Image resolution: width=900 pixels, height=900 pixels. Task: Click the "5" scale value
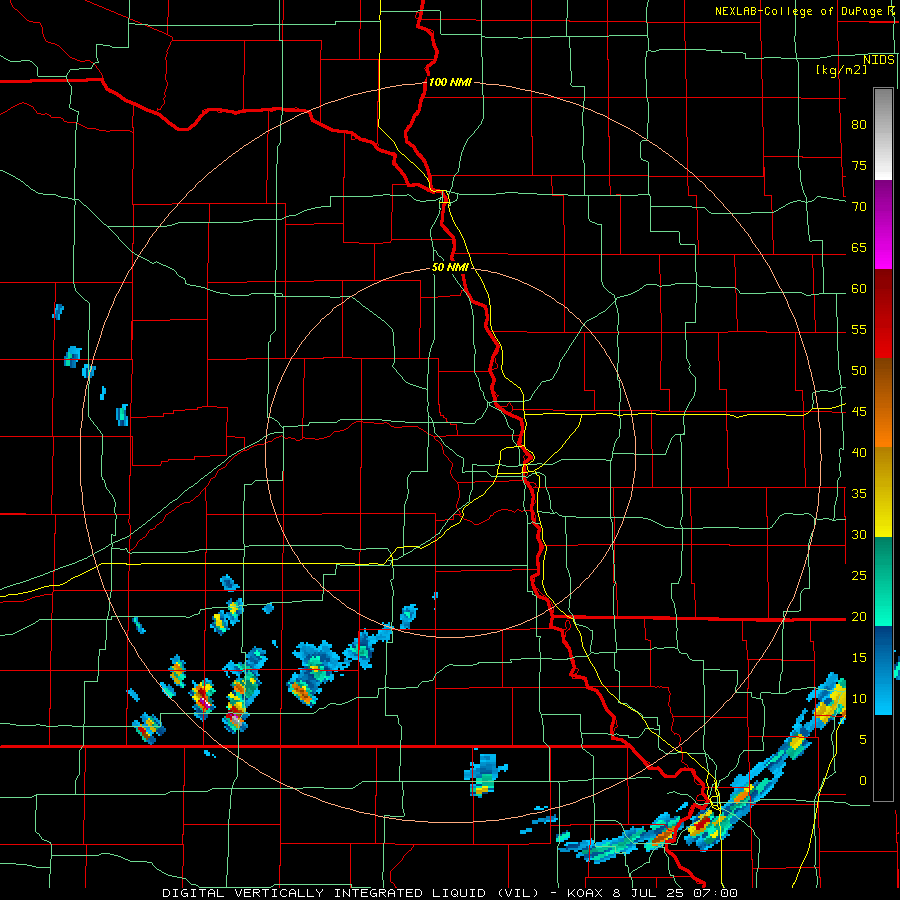tap(863, 739)
